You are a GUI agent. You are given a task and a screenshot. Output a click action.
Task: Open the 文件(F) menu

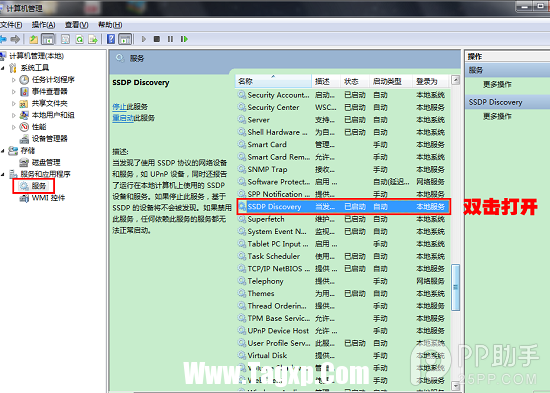(x=11, y=25)
